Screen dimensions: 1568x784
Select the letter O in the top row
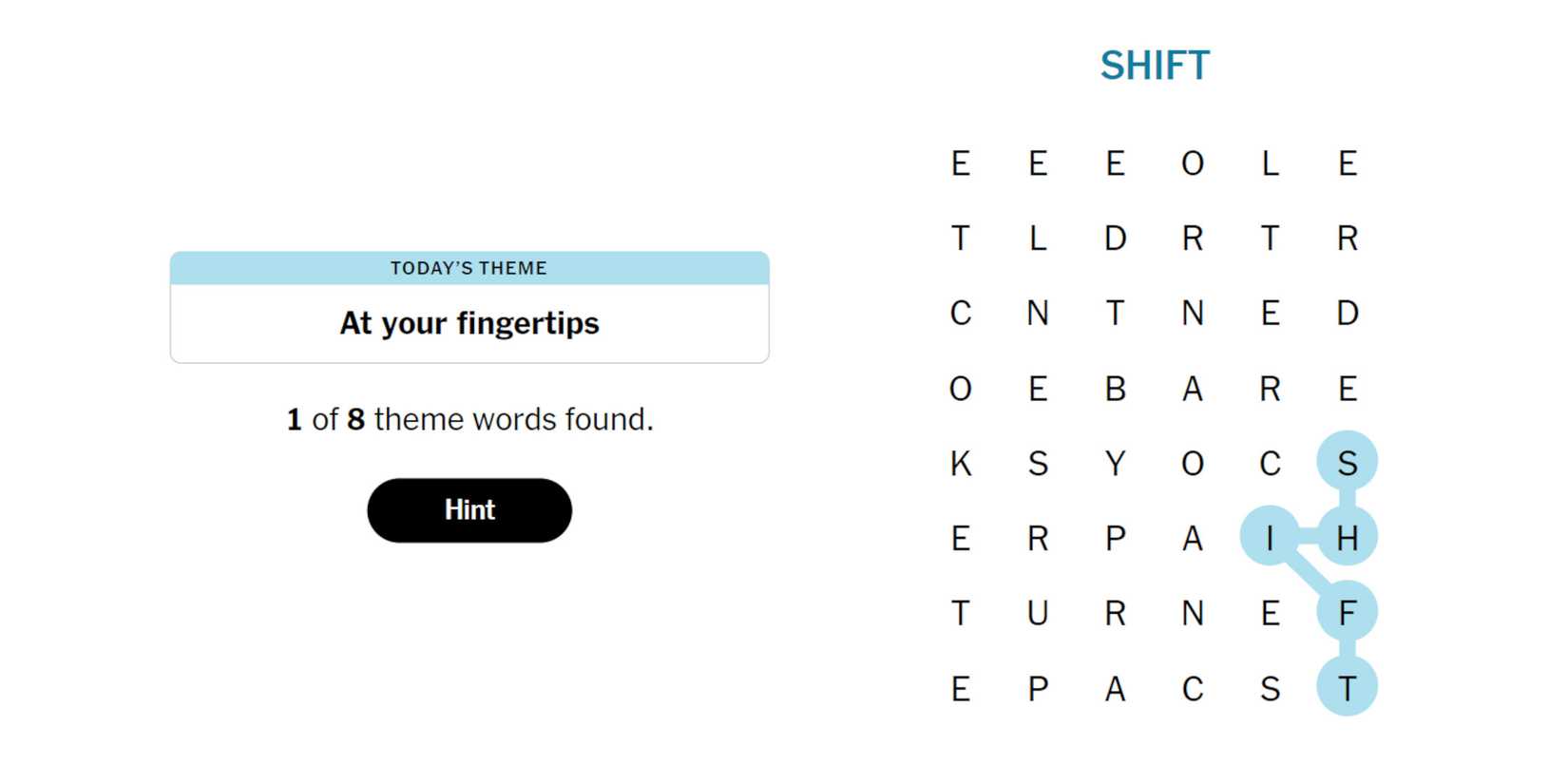pos(1193,163)
